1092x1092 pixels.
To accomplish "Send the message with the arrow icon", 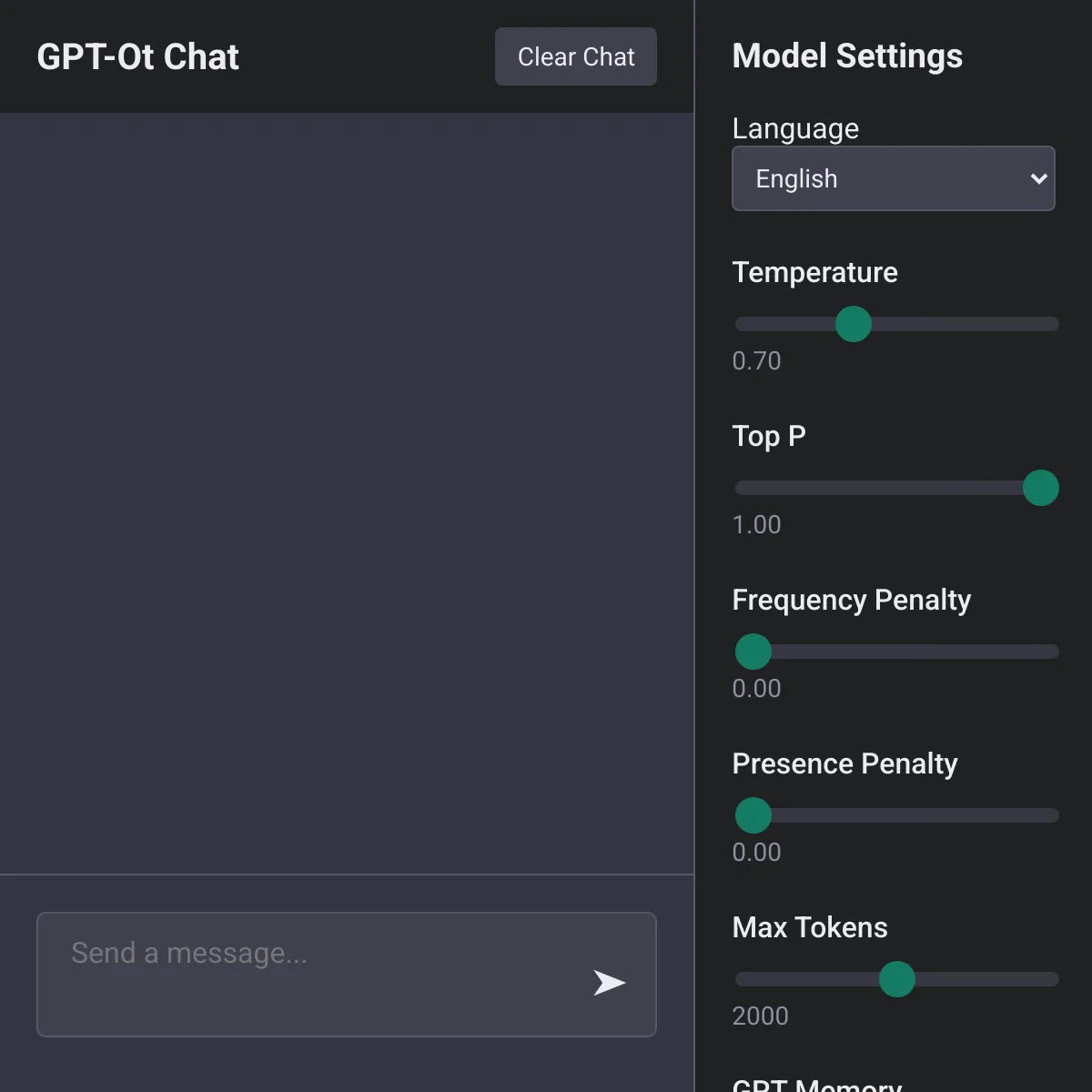I will [x=609, y=983].
